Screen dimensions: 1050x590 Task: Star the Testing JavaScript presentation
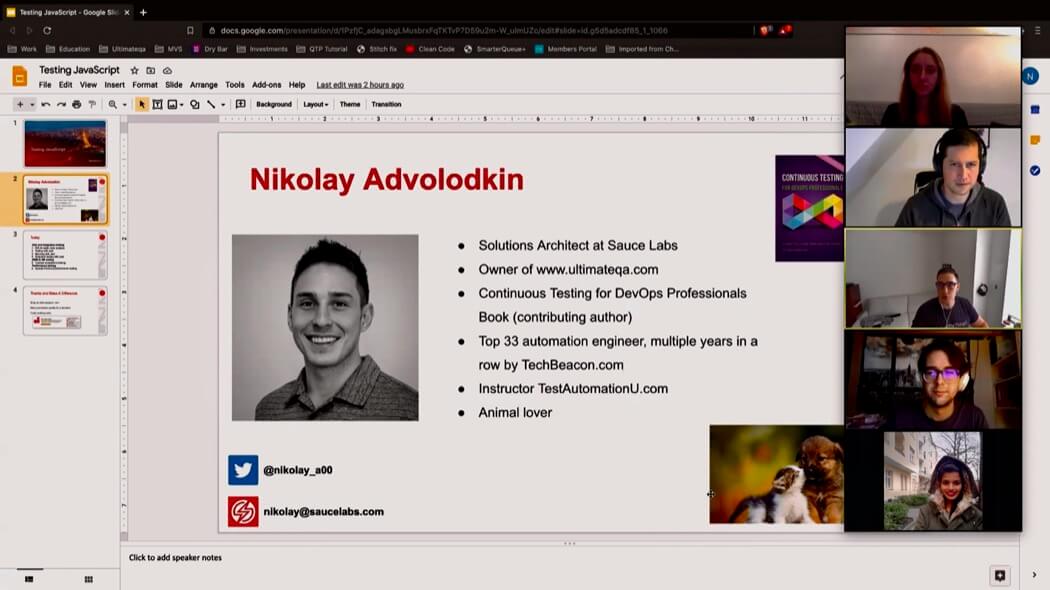tap(135, 70)
